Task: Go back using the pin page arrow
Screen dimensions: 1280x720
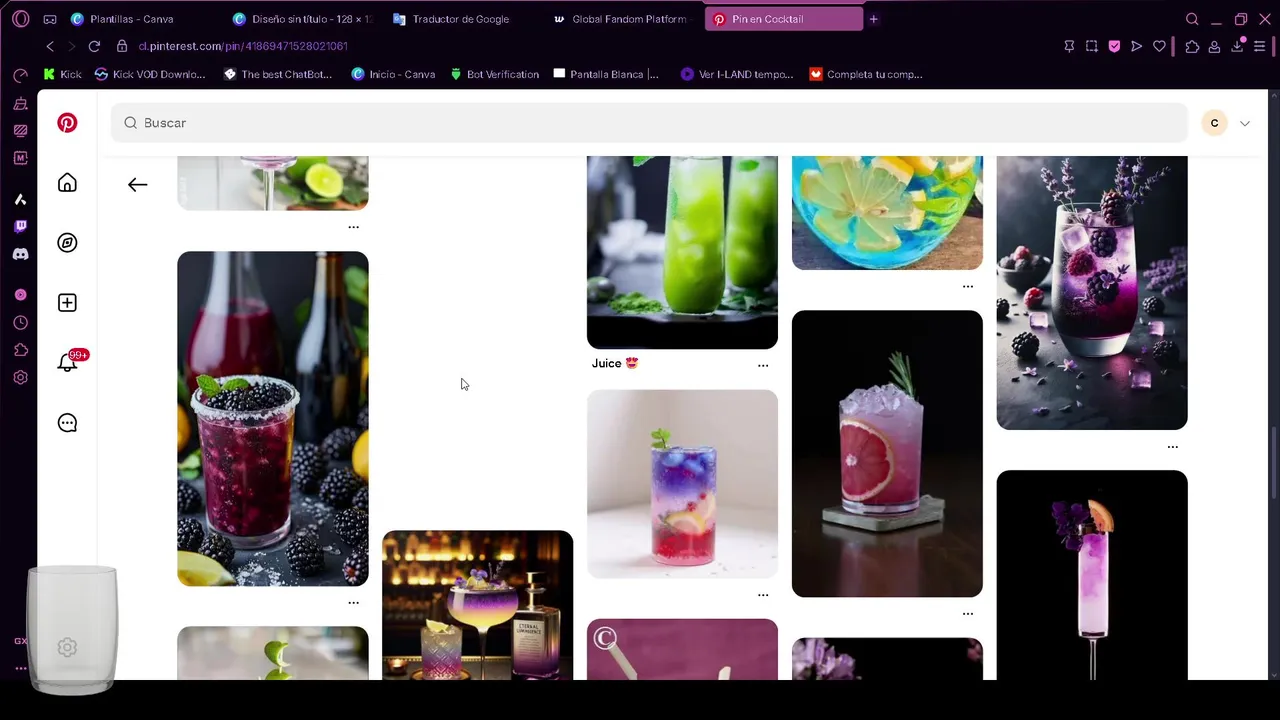Action: pyautogui.click(x=138, y=184)
